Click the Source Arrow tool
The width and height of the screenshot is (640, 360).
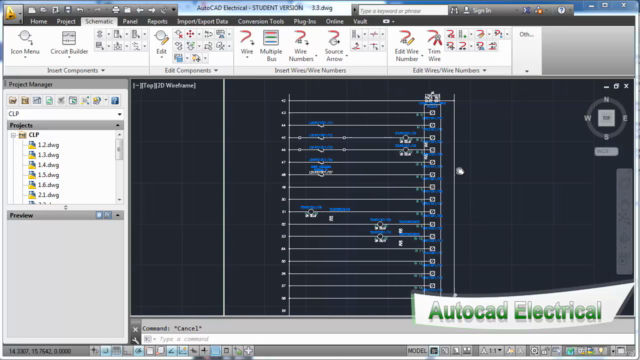coord(334,46)
